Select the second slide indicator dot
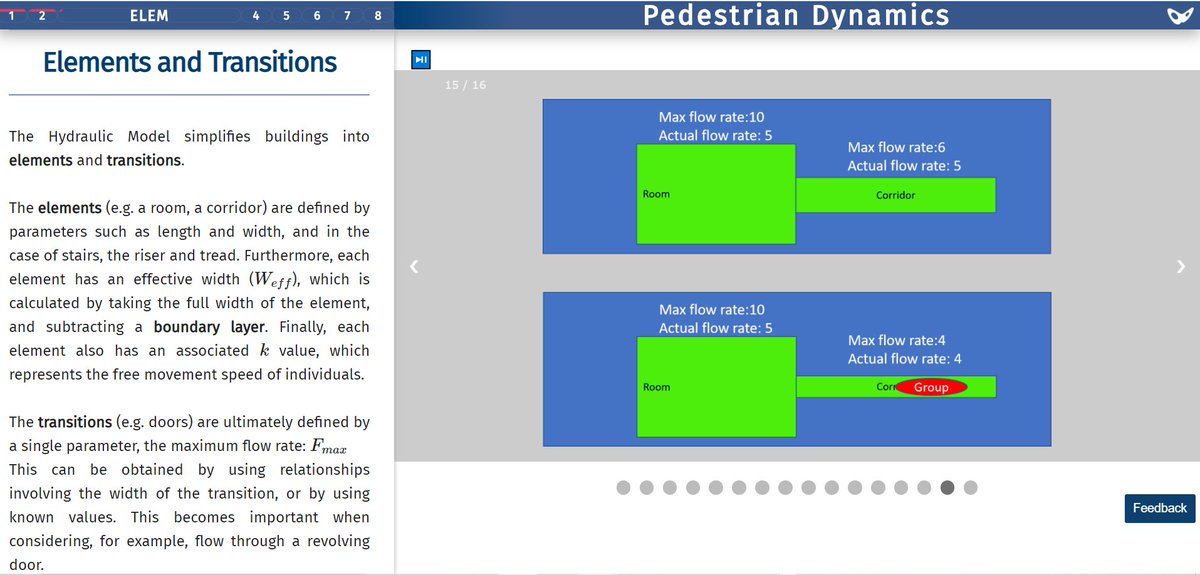This screenshot has width=1200, height=575. (647, 488)
